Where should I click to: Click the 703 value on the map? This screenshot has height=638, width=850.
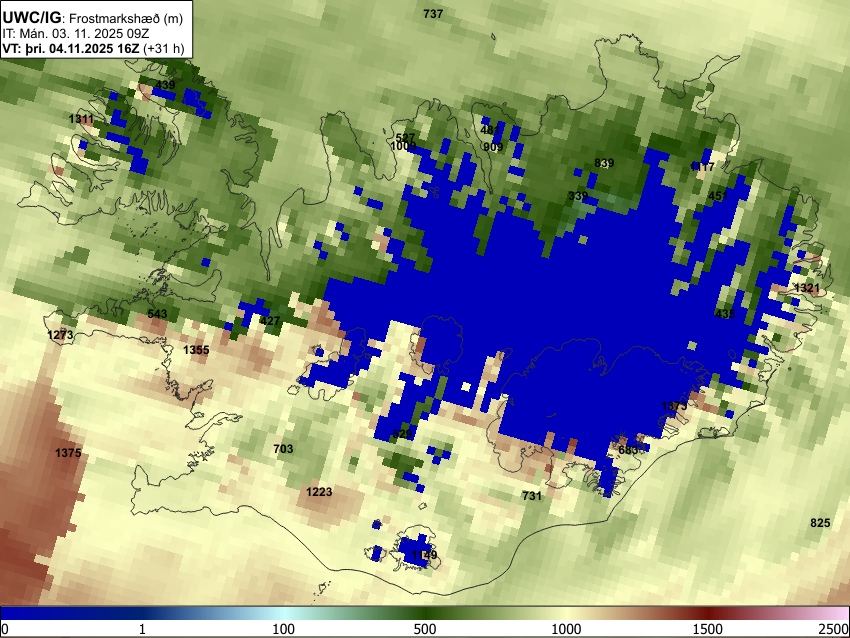click(x=283, y=449)
